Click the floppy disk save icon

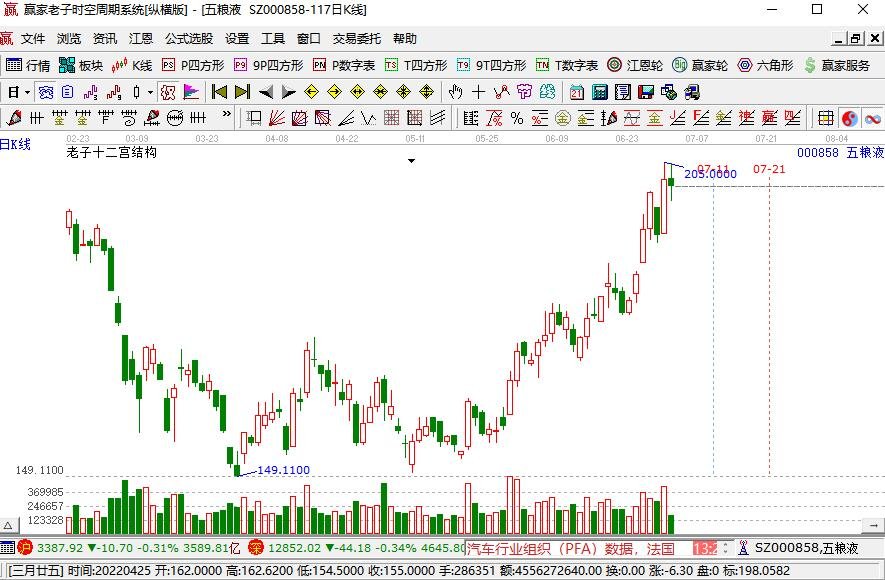click(646, 92)
